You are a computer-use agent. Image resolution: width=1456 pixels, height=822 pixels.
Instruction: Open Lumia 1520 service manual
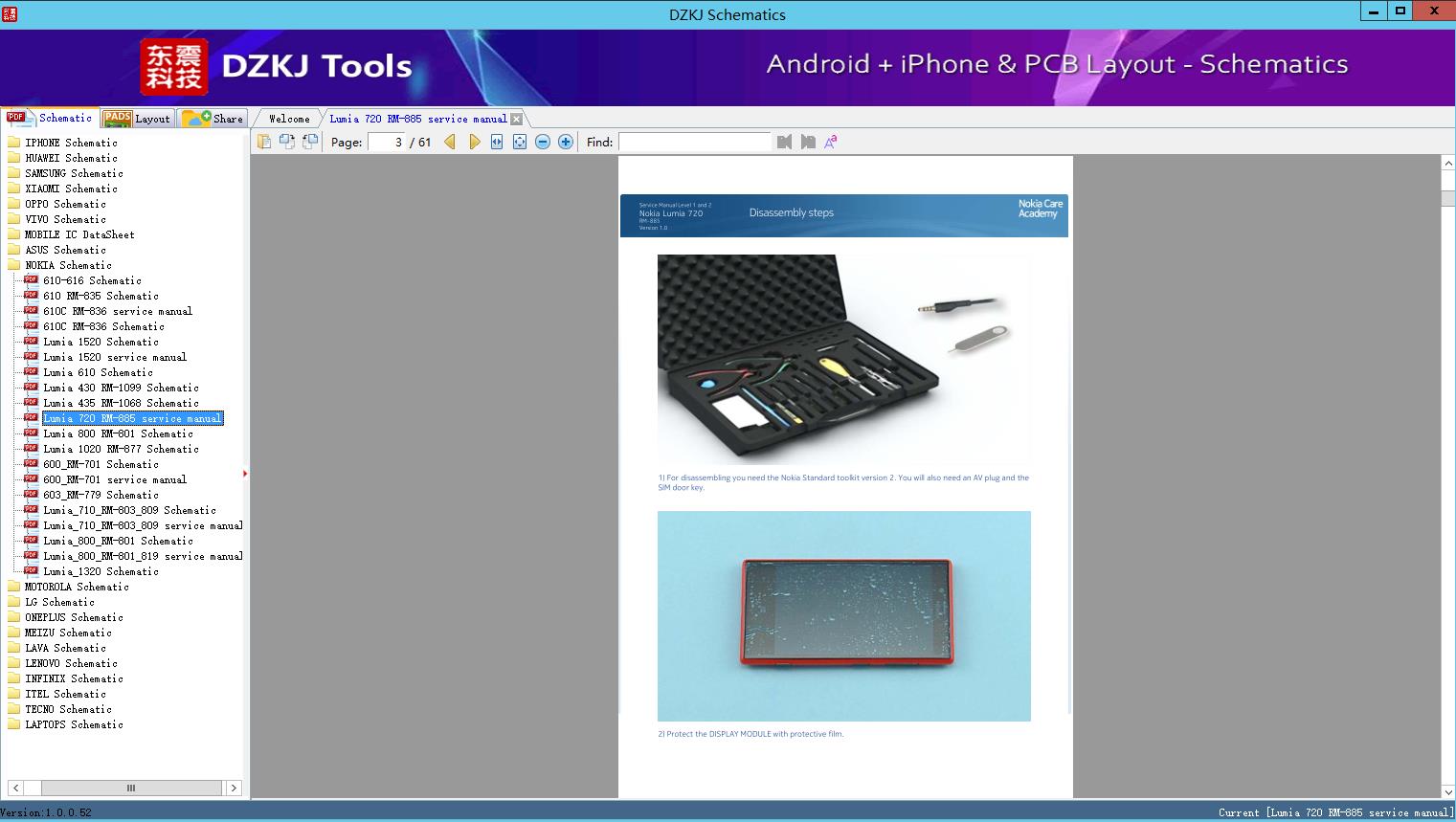115,357
